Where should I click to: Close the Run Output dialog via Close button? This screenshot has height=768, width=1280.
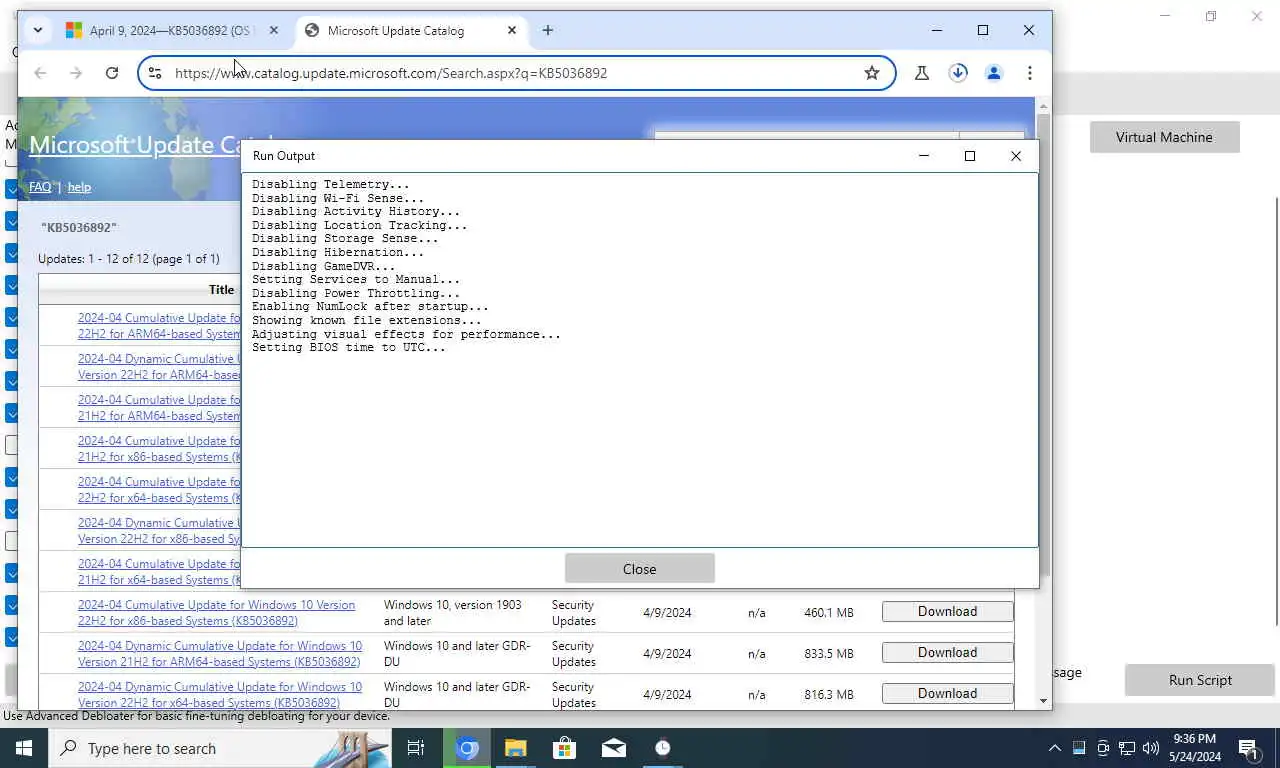pos(640,569)
